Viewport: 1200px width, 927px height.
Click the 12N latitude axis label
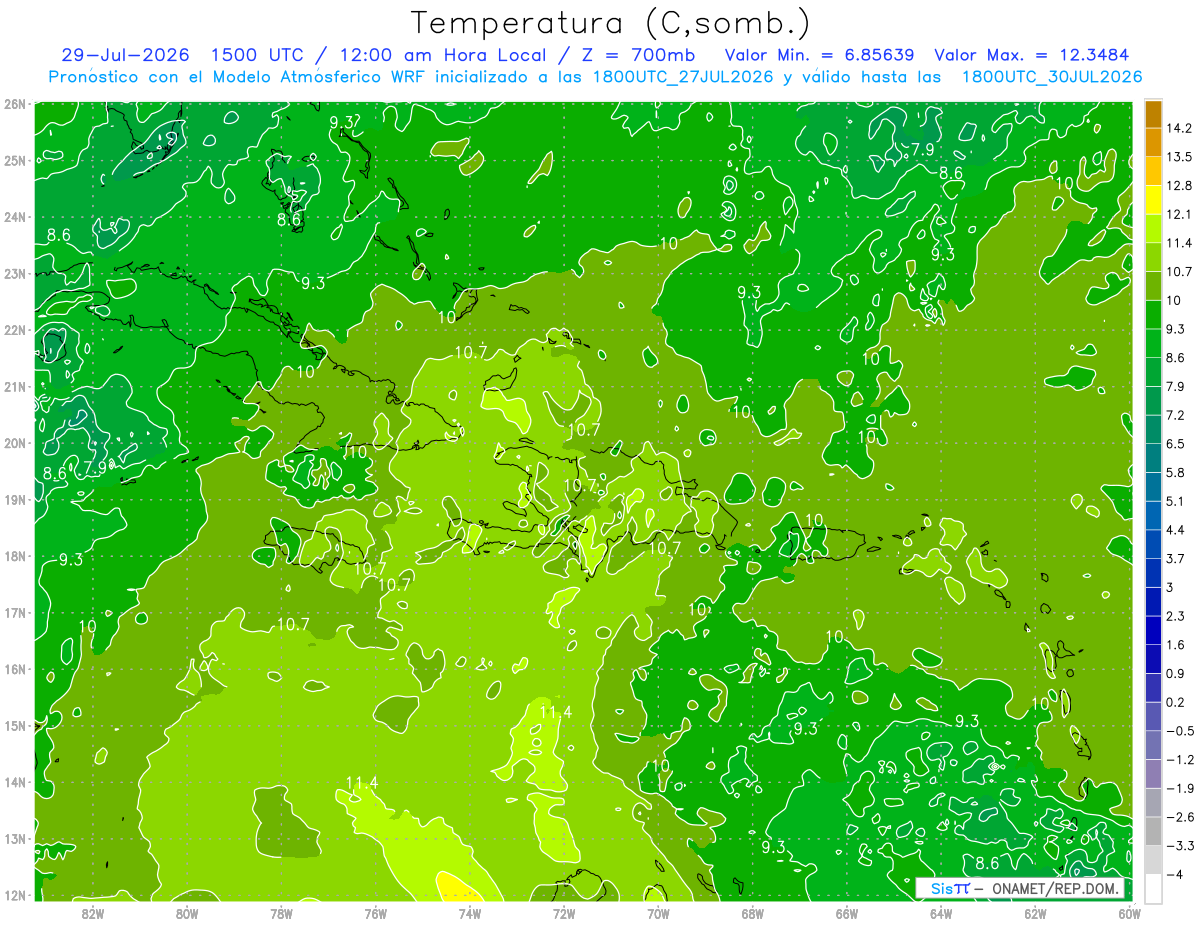(14, 895)
